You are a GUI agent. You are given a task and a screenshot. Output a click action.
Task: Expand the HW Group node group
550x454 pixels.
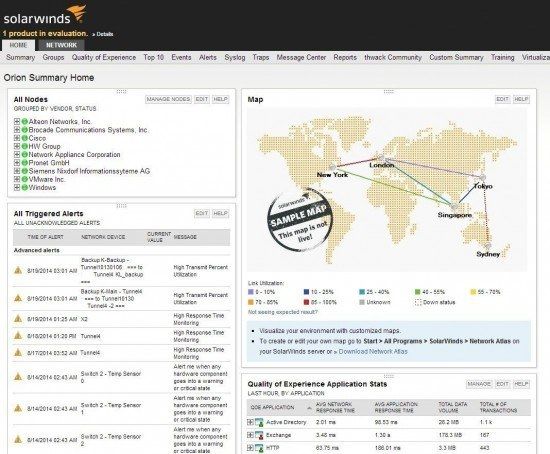(16, 146)
